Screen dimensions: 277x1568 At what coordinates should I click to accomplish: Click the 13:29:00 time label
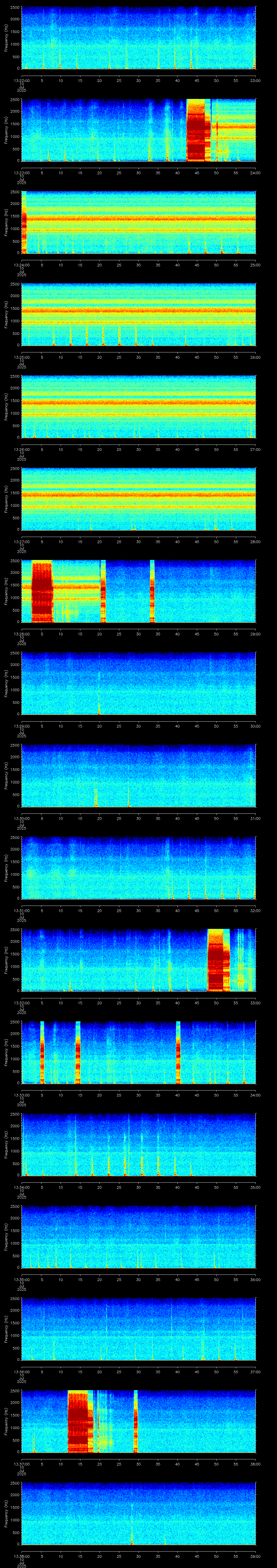(21, 726)
